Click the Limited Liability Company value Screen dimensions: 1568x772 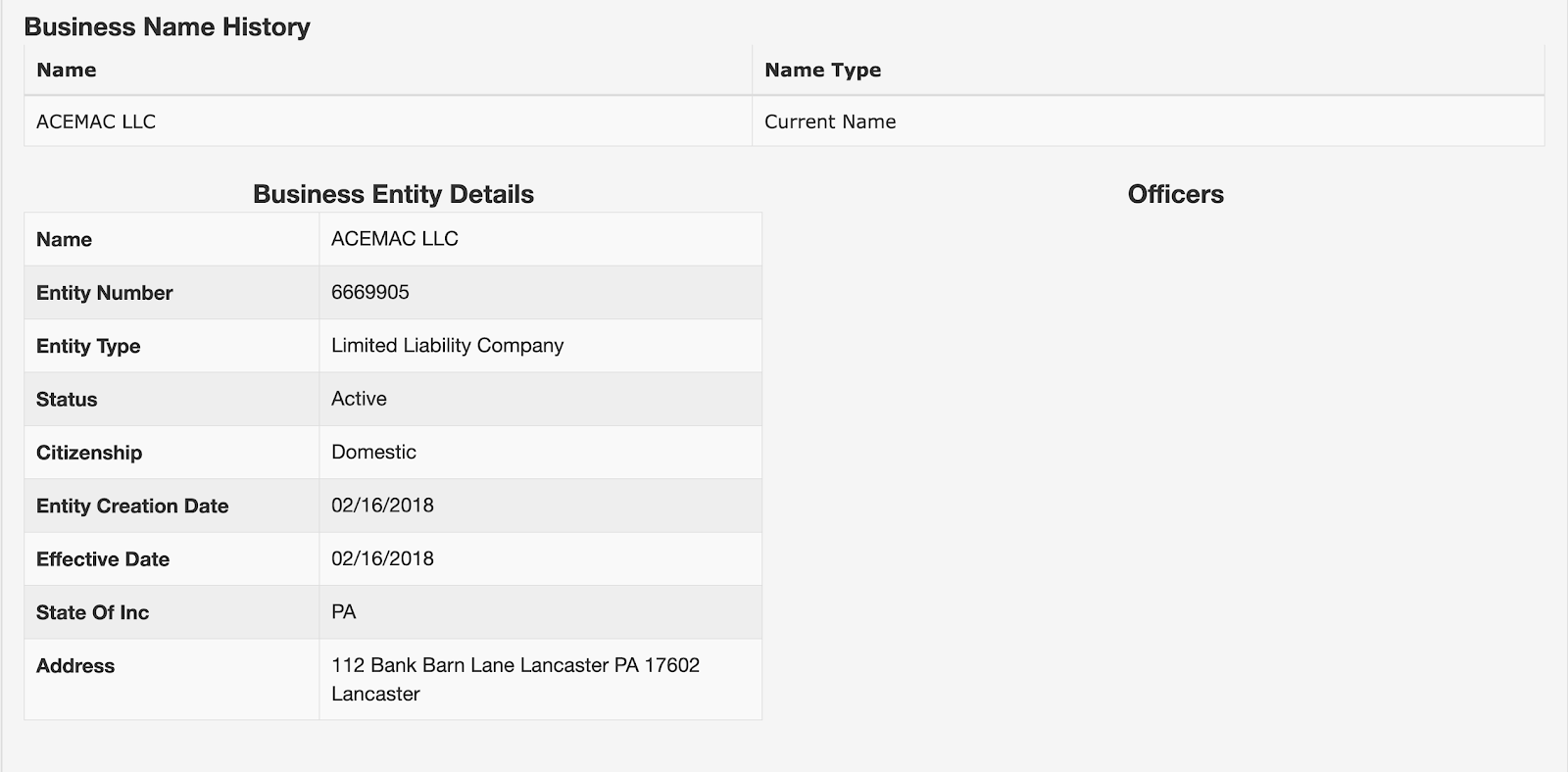(x=447, y=346)
